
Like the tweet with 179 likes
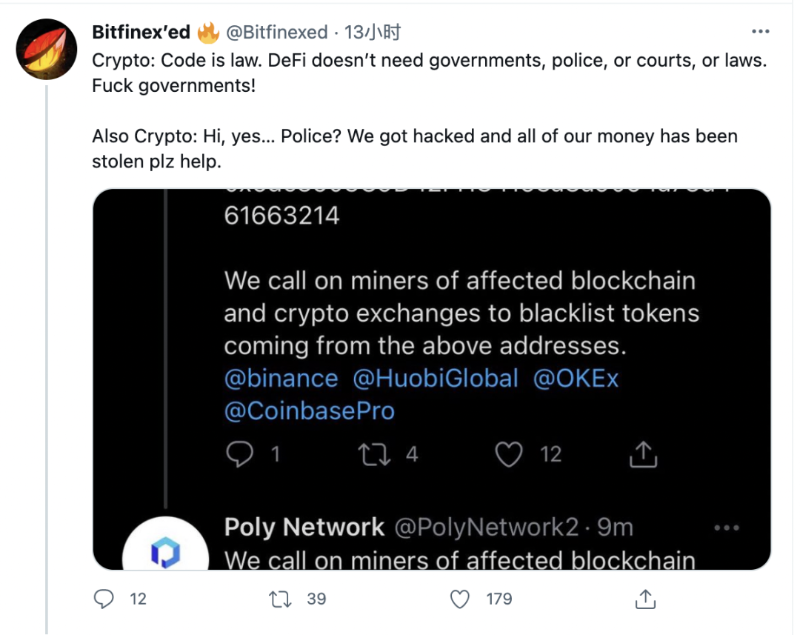pos(460,599)
